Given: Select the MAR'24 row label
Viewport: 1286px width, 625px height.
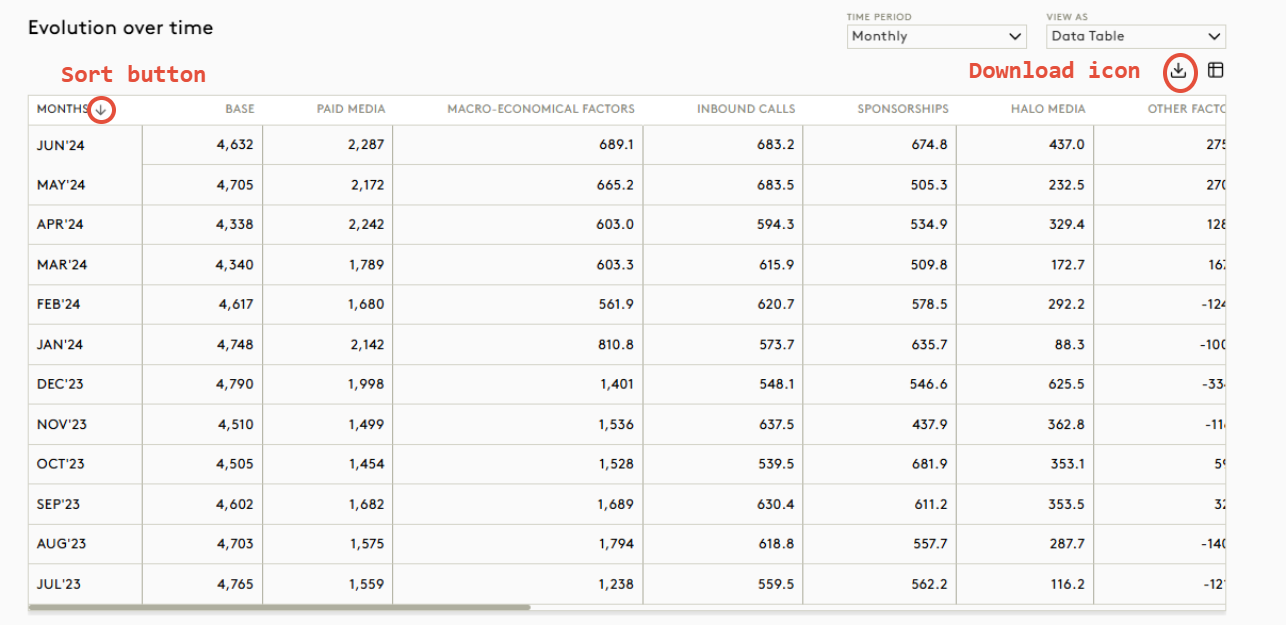Looking at the screenshot, I should [x=61, y=264].
